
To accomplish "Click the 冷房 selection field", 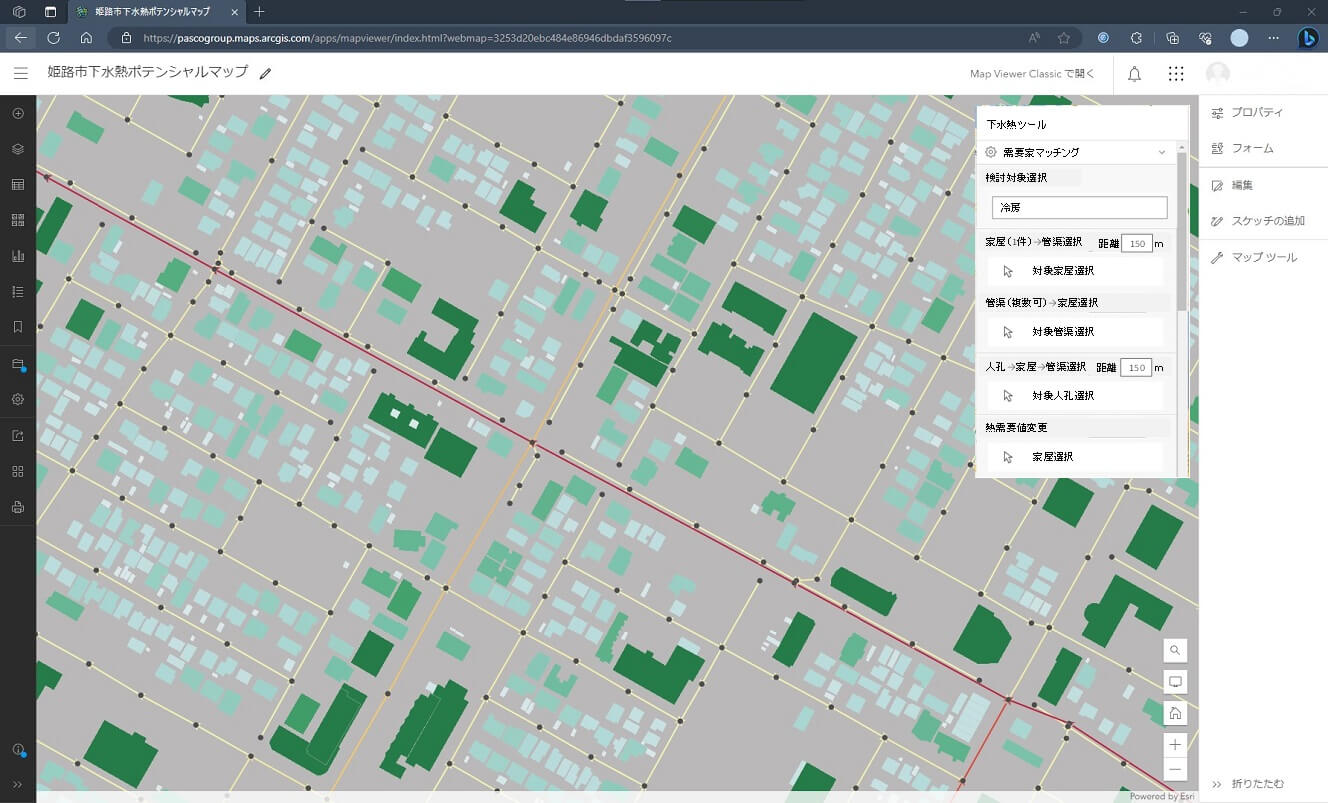I will [x=1079, y=208].
